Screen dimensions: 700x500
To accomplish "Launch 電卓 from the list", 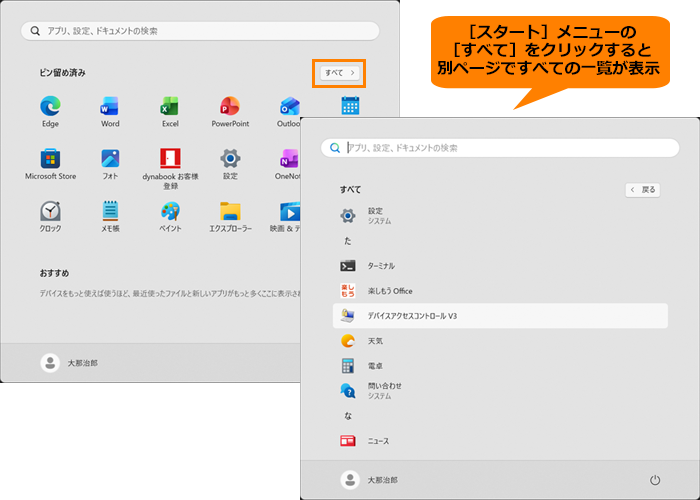I will (x=500, y=366).
